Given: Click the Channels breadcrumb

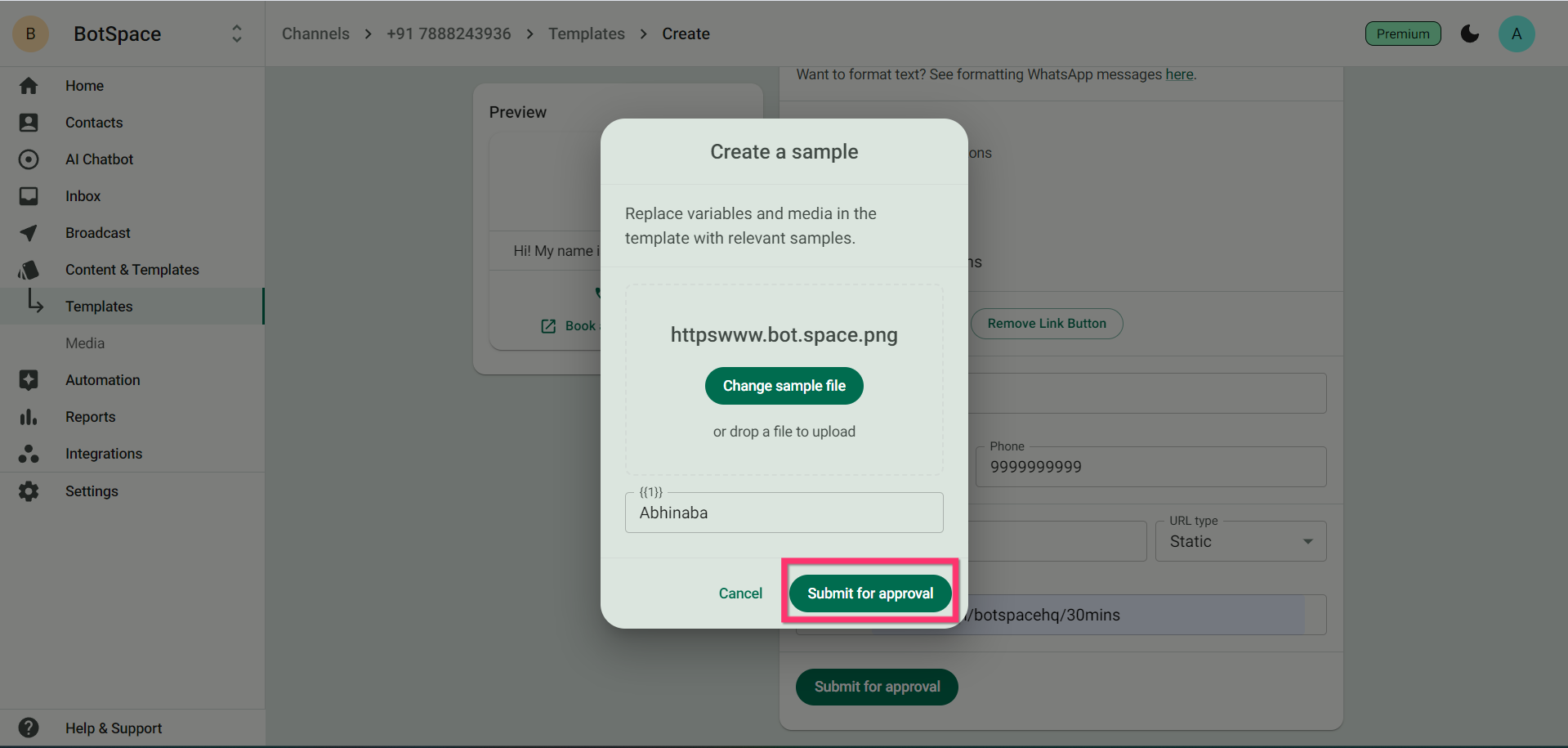Looking at the screenshot, I should point(315,34).
